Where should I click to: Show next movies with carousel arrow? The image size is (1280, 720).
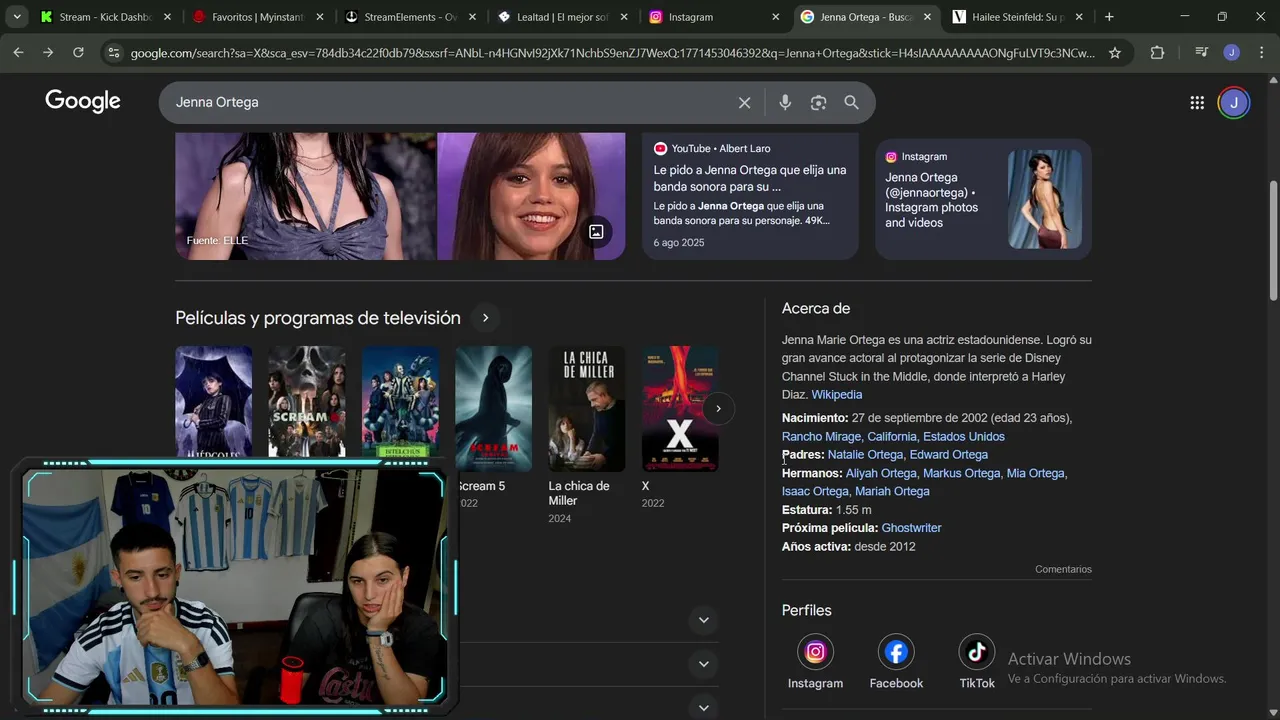tap(718, 408)
